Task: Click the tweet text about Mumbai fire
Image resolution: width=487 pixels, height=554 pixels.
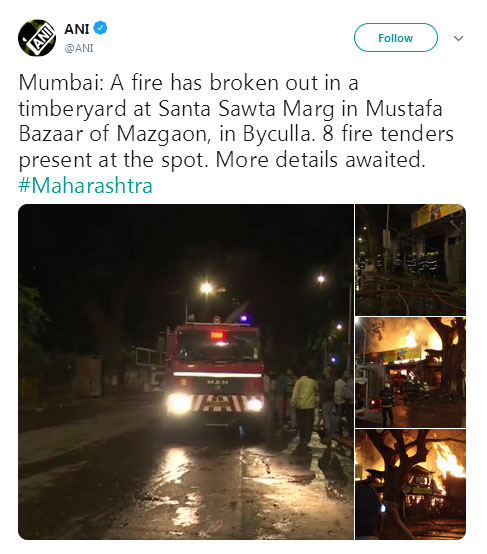Action: (x=236, y=121)
